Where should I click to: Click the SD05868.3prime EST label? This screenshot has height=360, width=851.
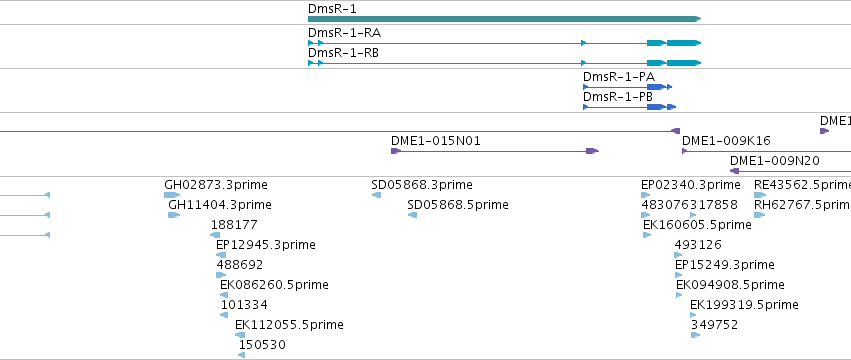422,185
